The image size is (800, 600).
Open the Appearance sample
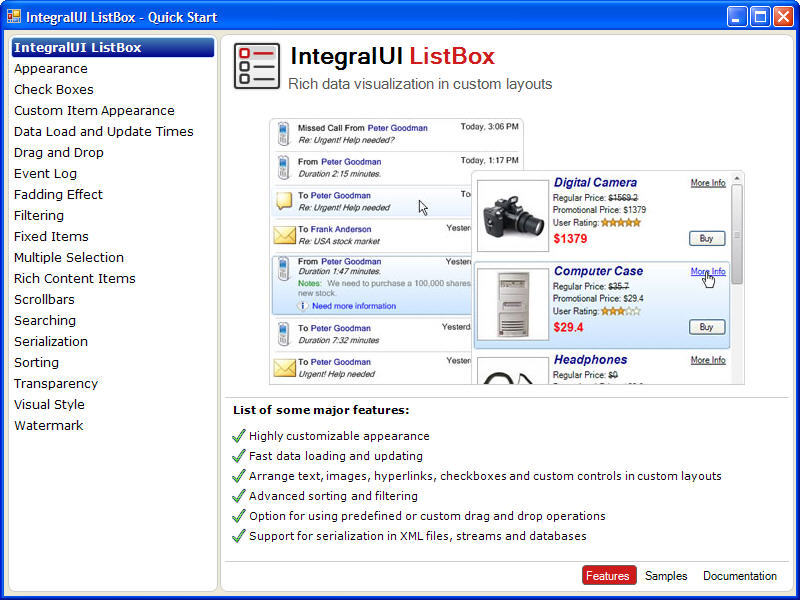click(x=51, y=68)
